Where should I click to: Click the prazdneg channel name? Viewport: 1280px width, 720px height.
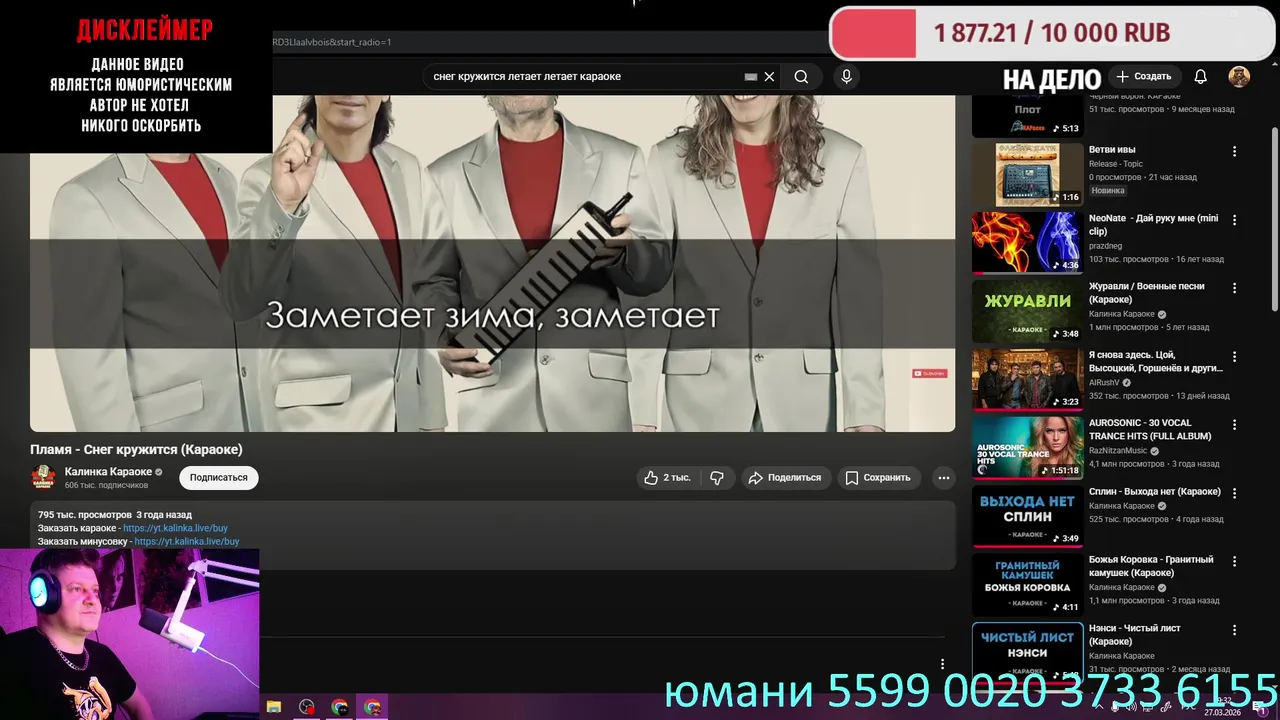point(1106,246)
